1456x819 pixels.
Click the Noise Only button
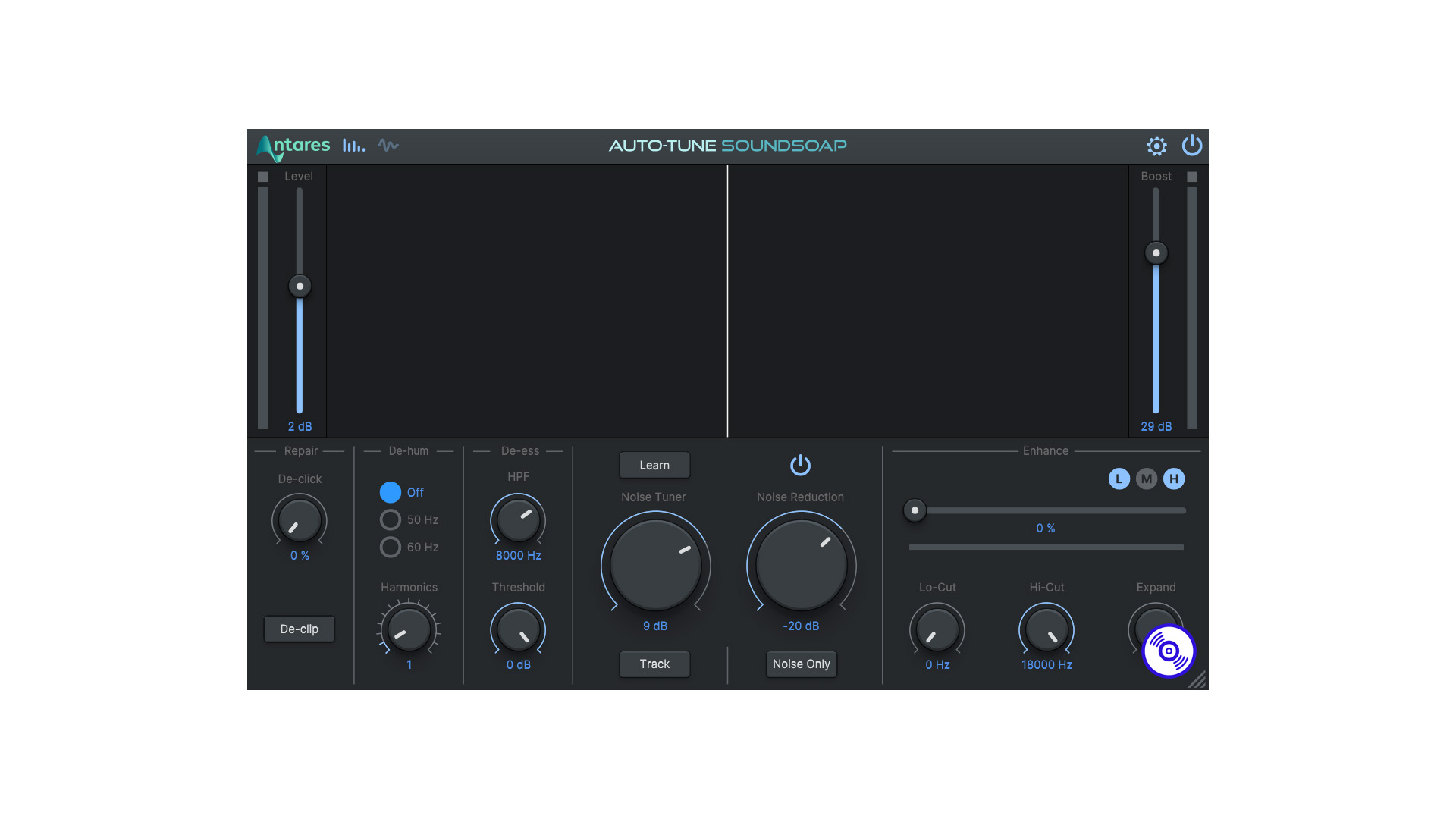click(x=800, y=663)
